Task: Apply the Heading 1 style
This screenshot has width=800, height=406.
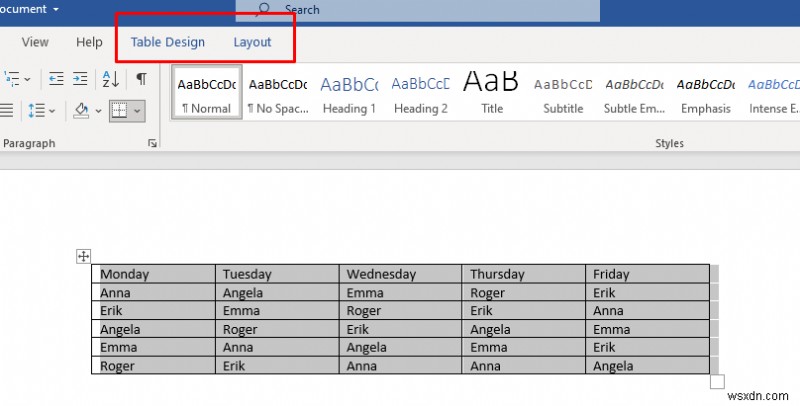Action: (349, 93)
